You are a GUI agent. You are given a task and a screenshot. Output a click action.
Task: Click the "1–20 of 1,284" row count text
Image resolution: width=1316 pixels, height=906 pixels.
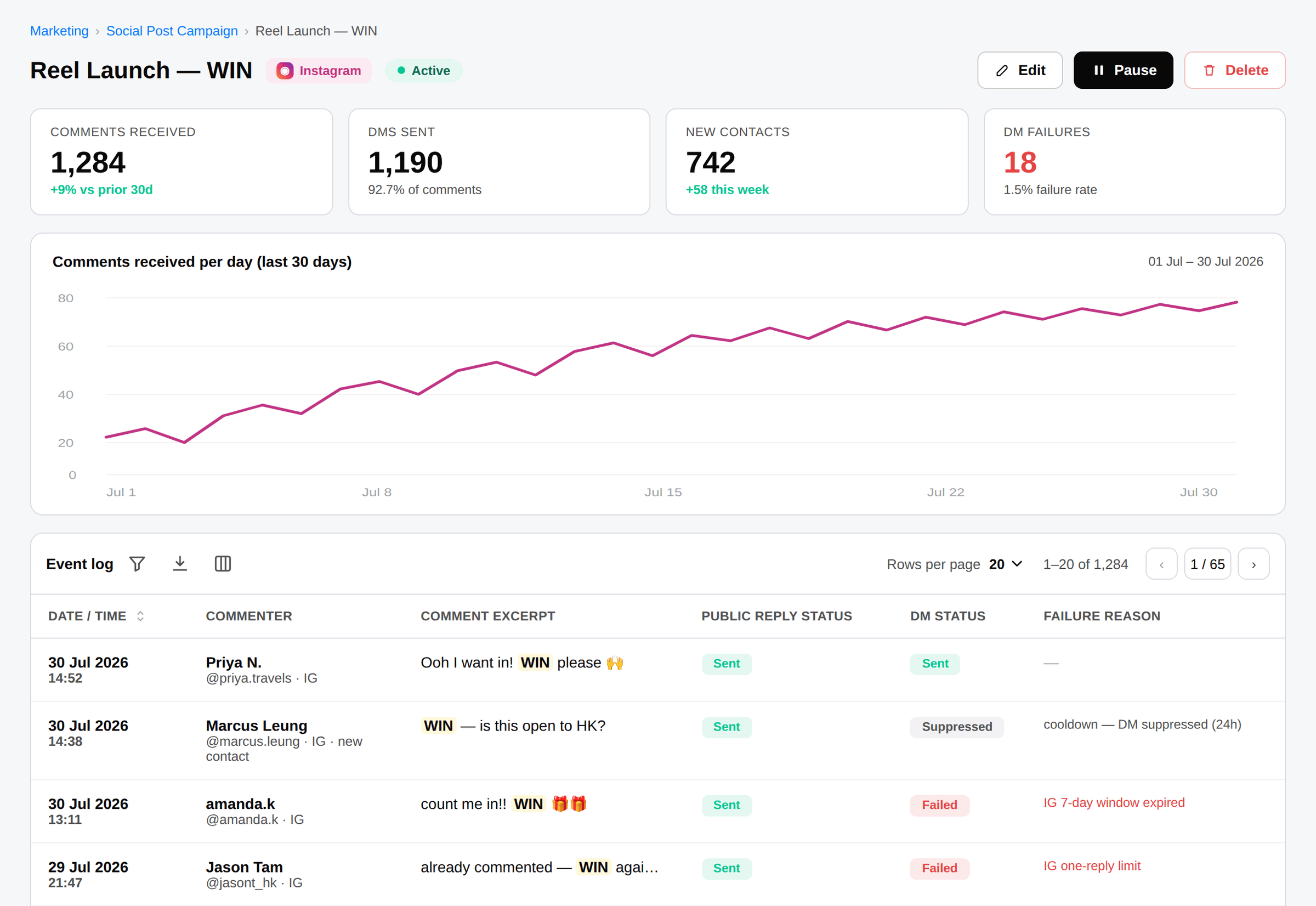[1085, 564]
